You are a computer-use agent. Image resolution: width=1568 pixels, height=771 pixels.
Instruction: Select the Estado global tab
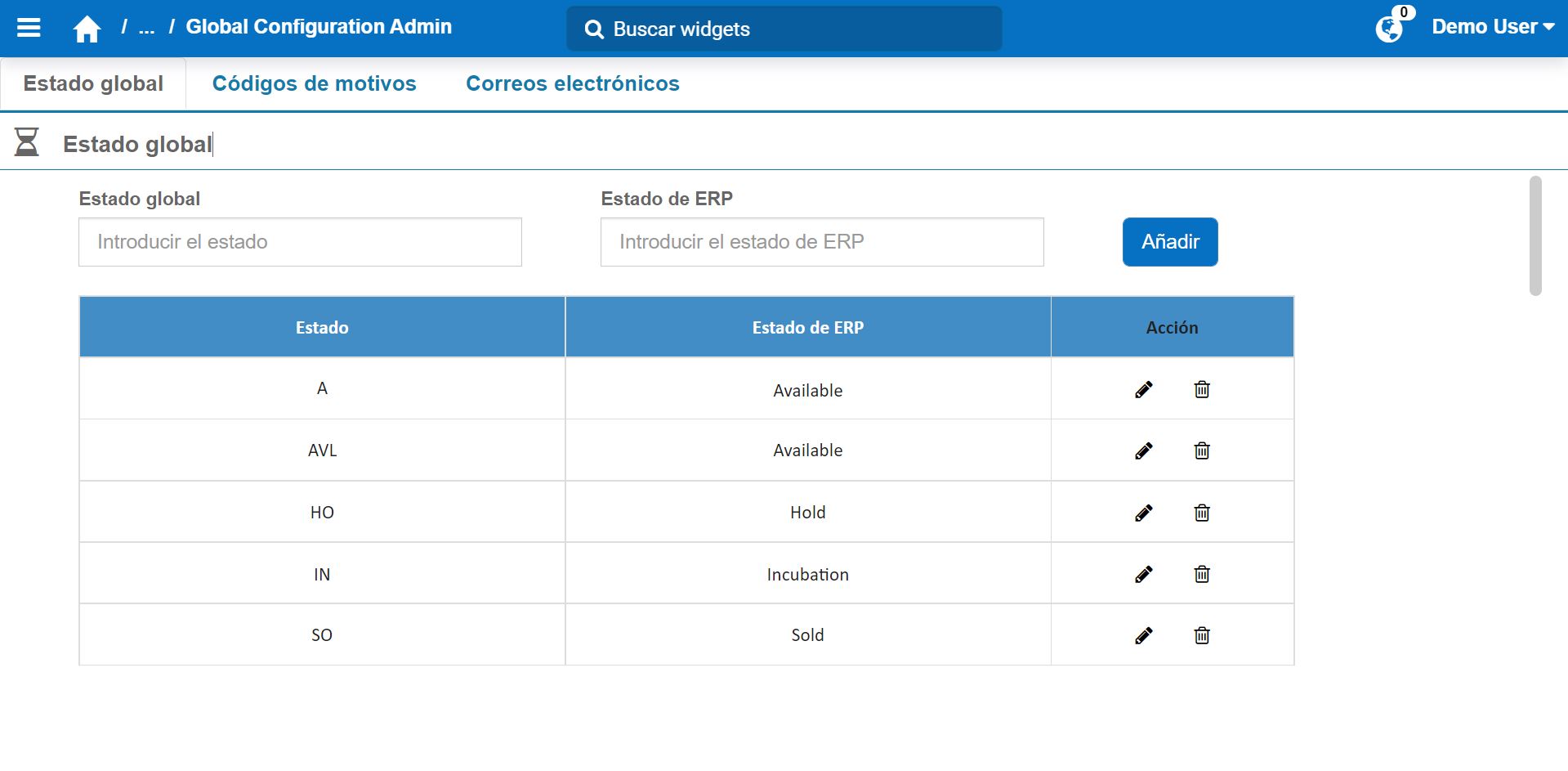coord(93,83)
